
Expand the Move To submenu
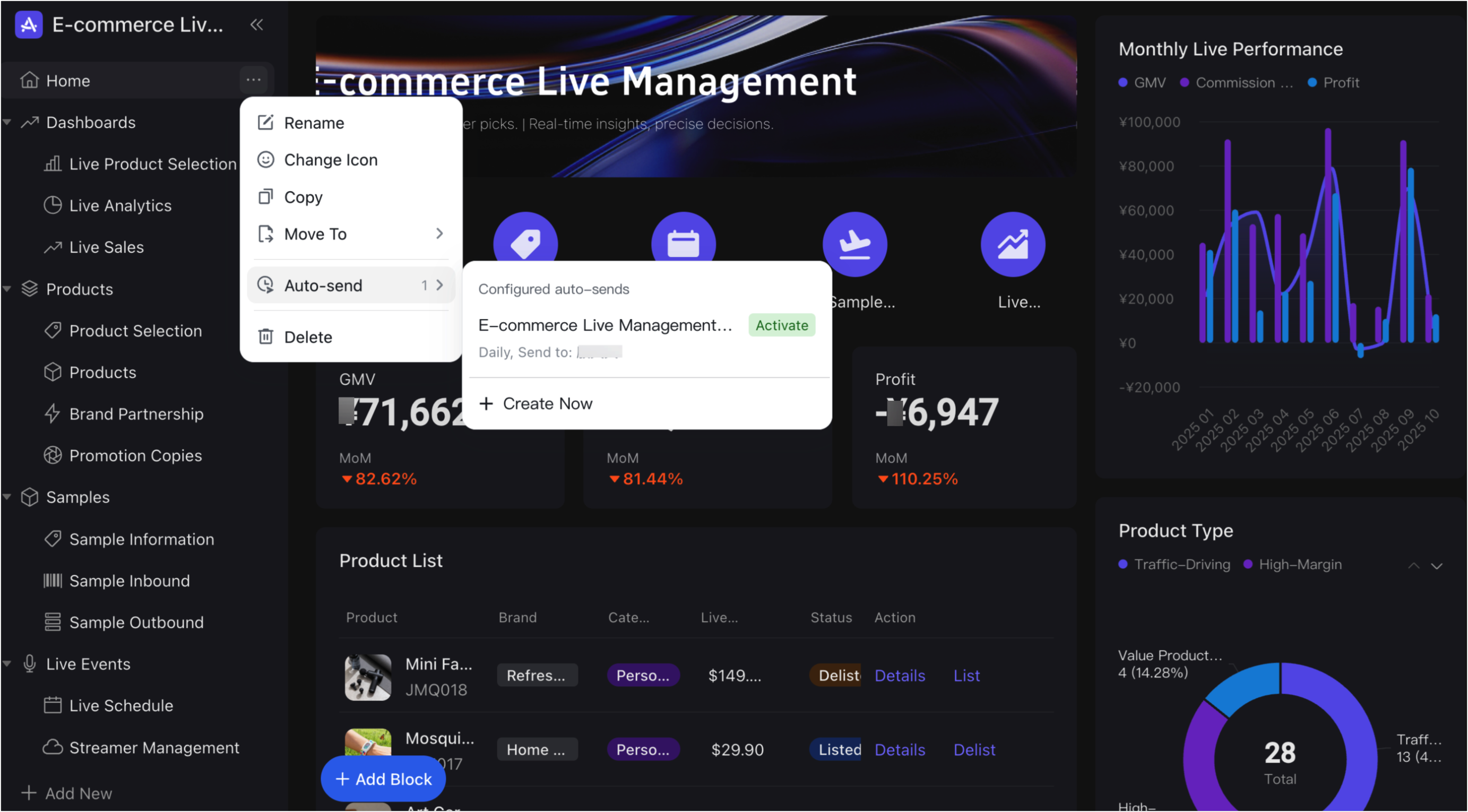pyautogui.click(x=350, y=234)
